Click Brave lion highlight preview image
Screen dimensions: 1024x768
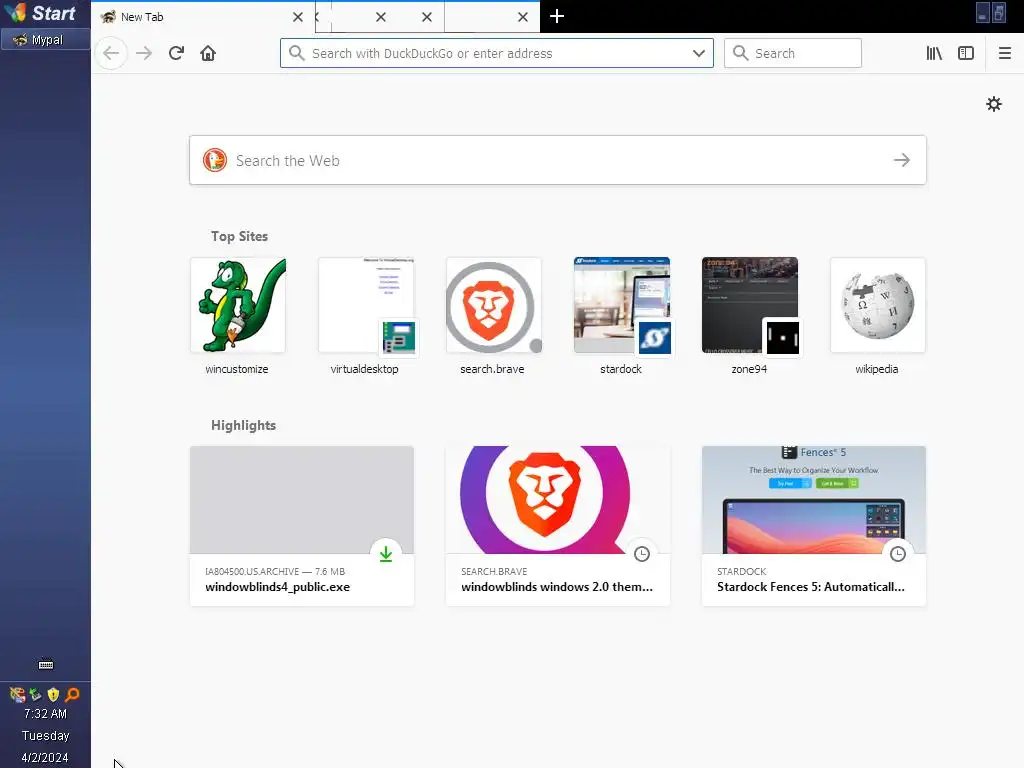[x=558, y=500]
